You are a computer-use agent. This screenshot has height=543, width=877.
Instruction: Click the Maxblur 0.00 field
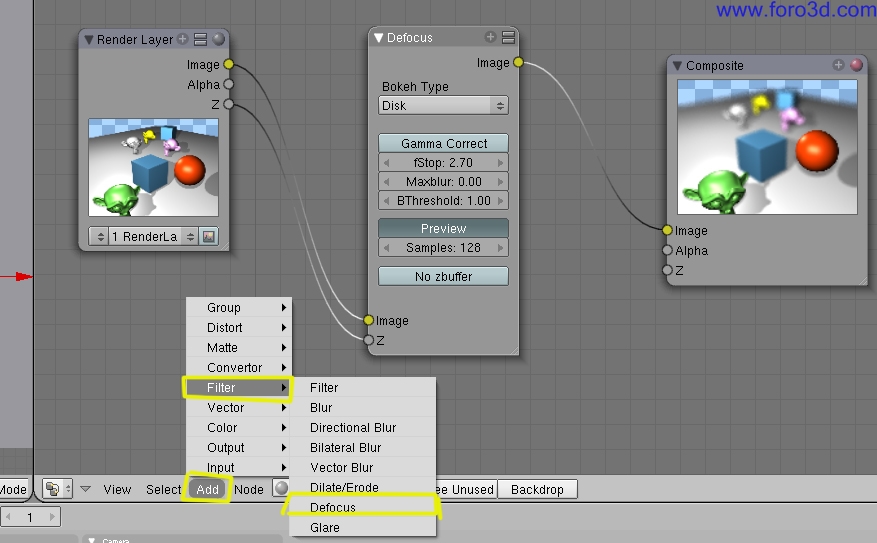tap(443, 182)
